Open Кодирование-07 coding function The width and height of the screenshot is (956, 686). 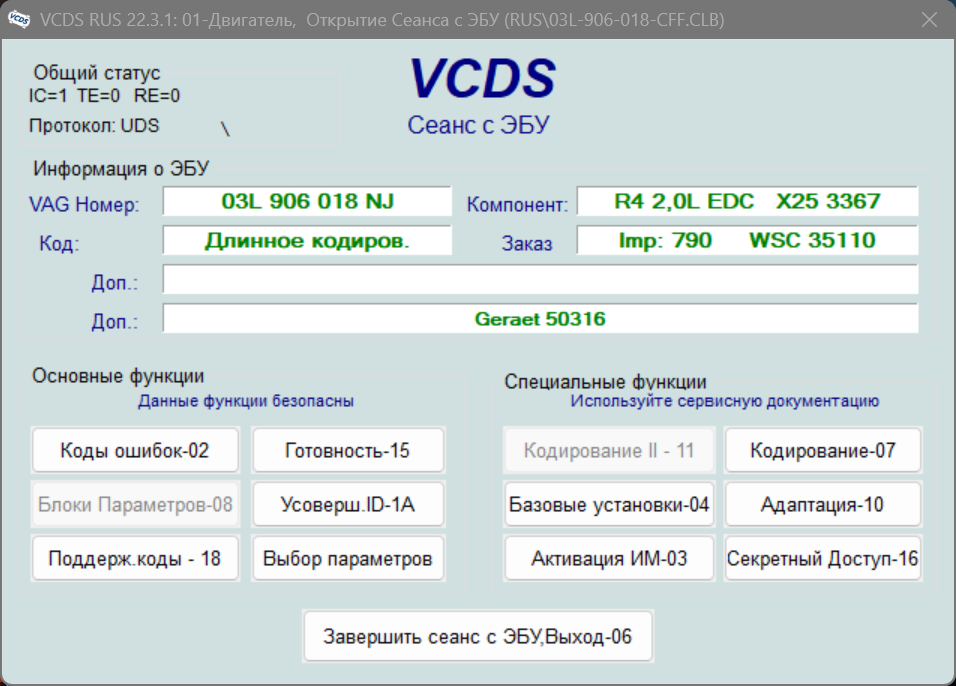pyautogui.click(x=822, y=451)
